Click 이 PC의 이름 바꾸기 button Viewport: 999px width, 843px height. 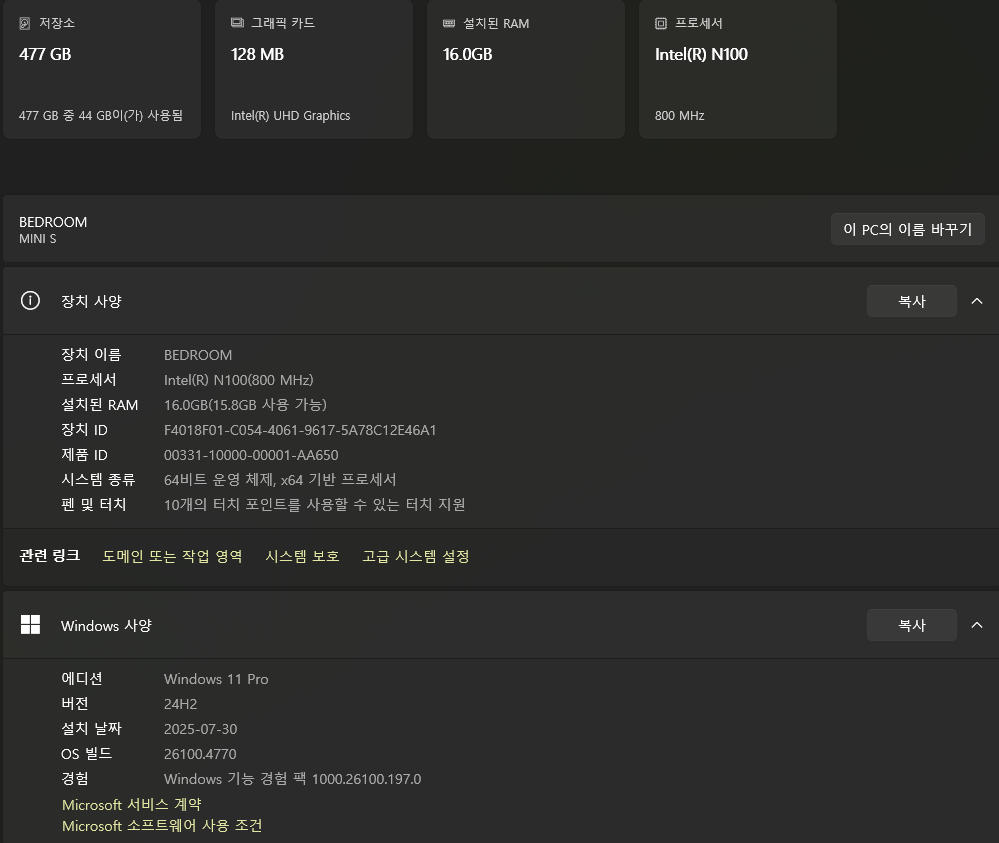(907, 229)
